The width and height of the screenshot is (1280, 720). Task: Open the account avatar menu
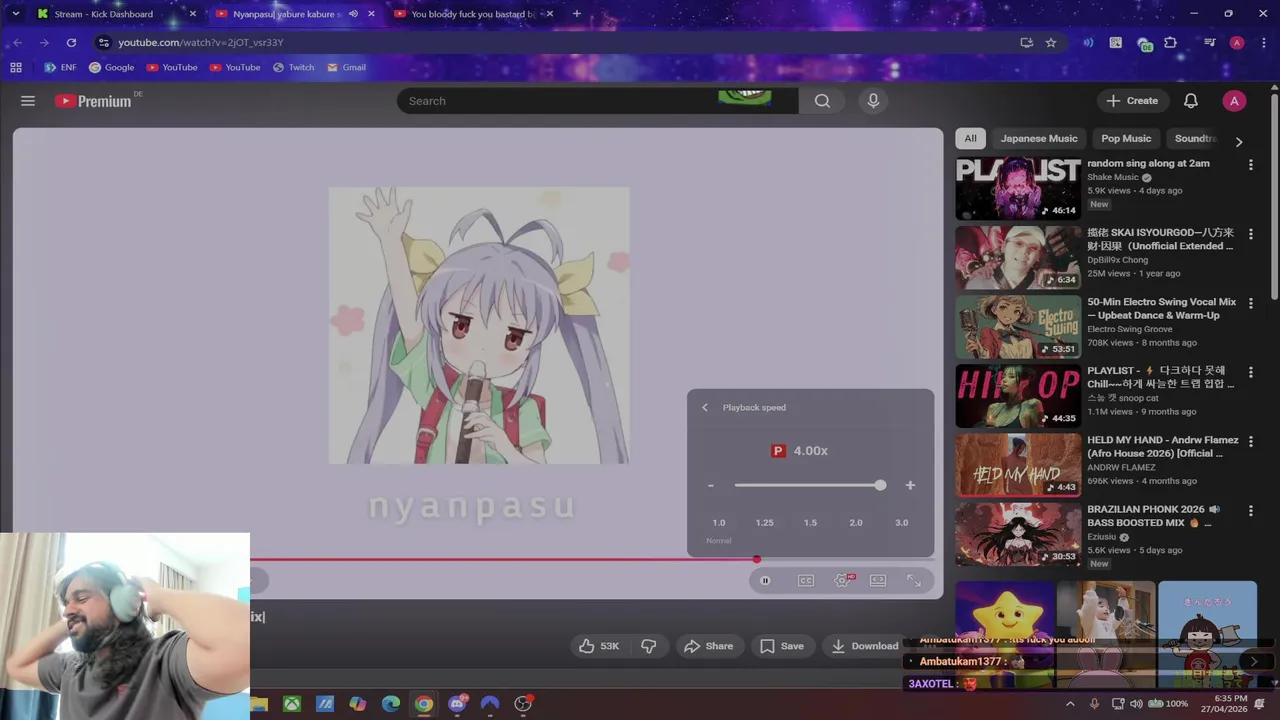1234,101
